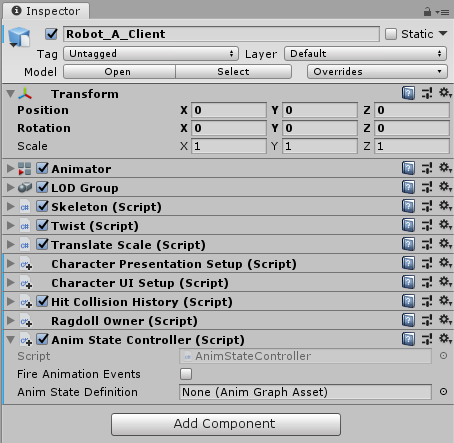
Task: Open help reference for Hit Collision History
Action: click(408, 301)
